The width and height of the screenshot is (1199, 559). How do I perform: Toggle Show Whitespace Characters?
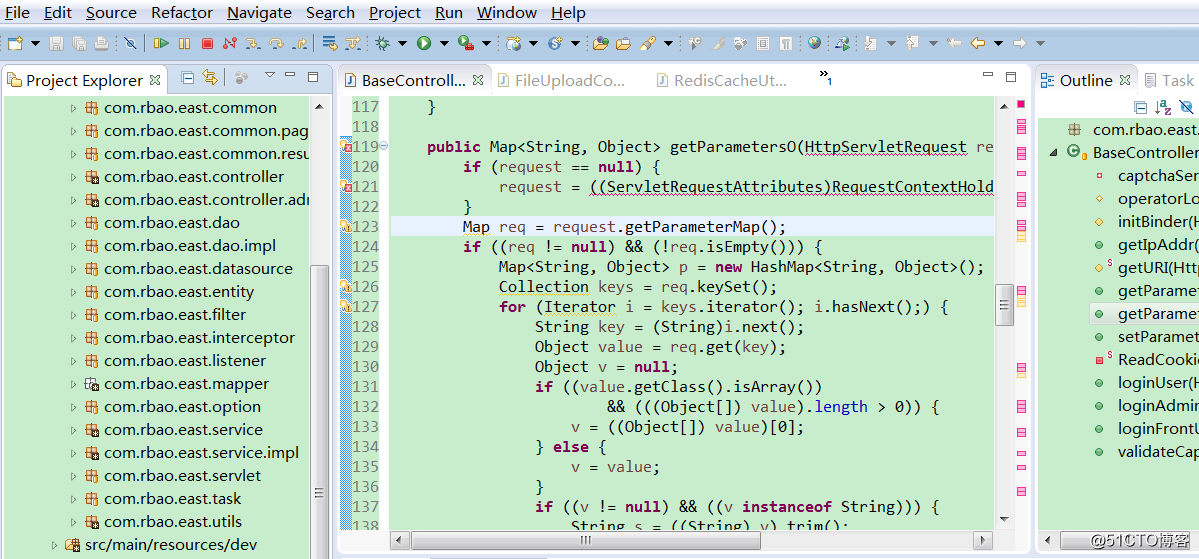(785, 44)
